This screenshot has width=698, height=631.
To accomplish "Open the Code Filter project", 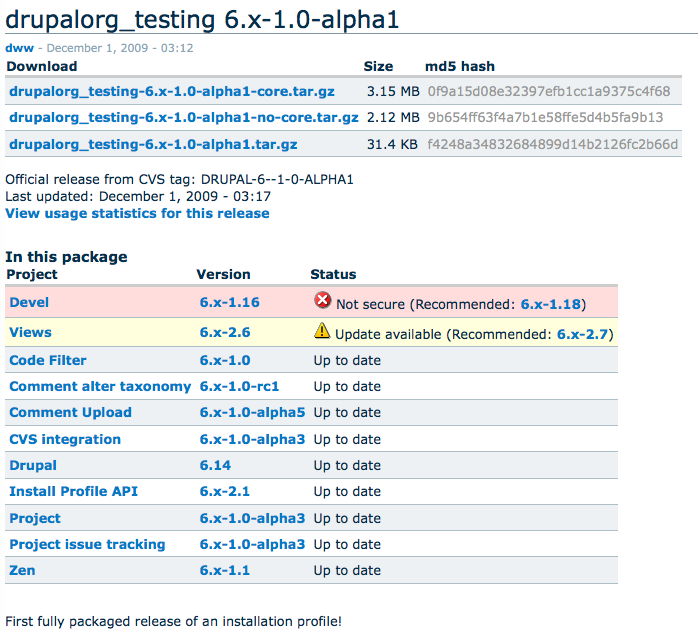I will pyautogui.click(x=48, y=360).
